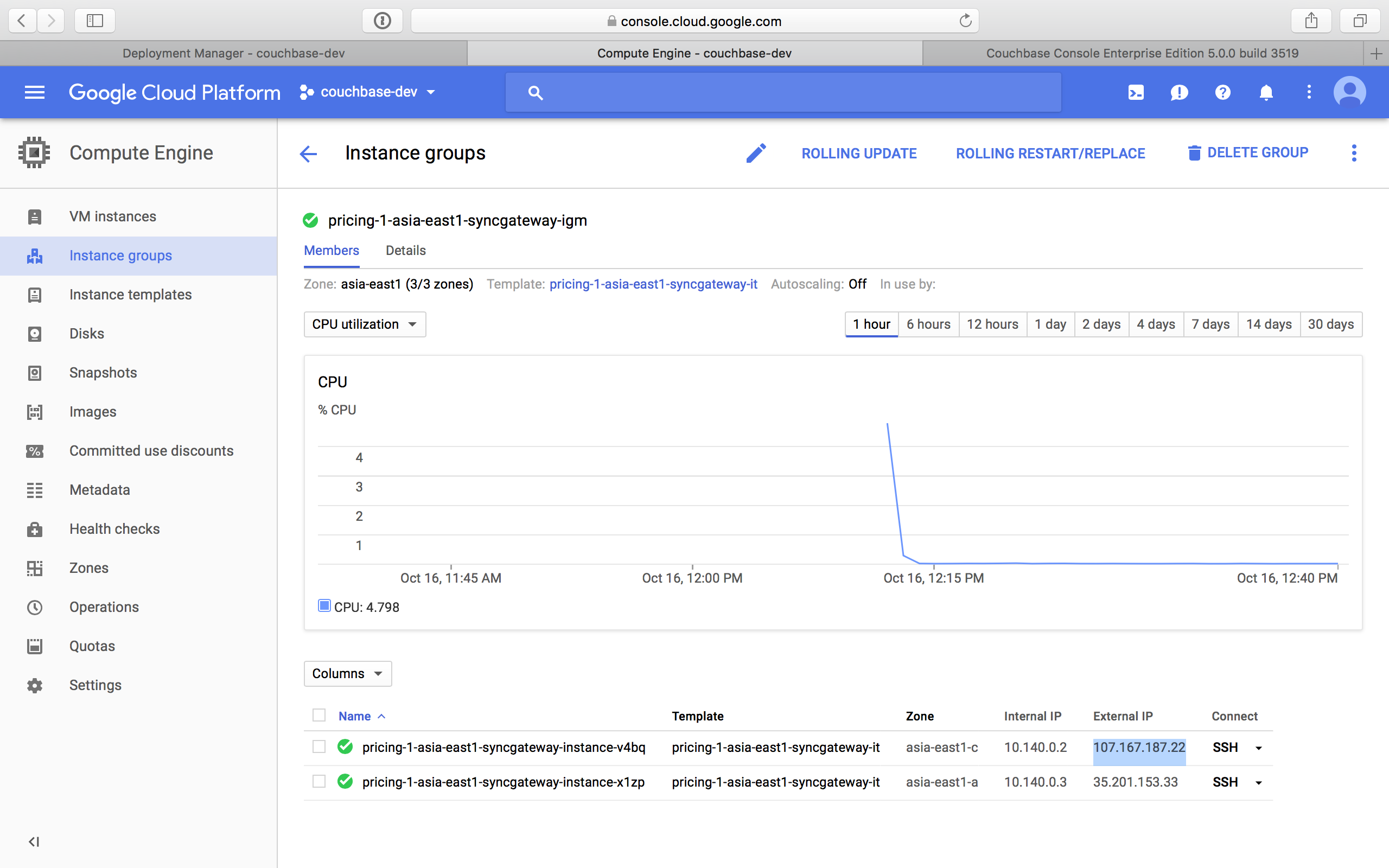Expand the SSH connect dropdown for v4bq instance

pos(1258,747)
